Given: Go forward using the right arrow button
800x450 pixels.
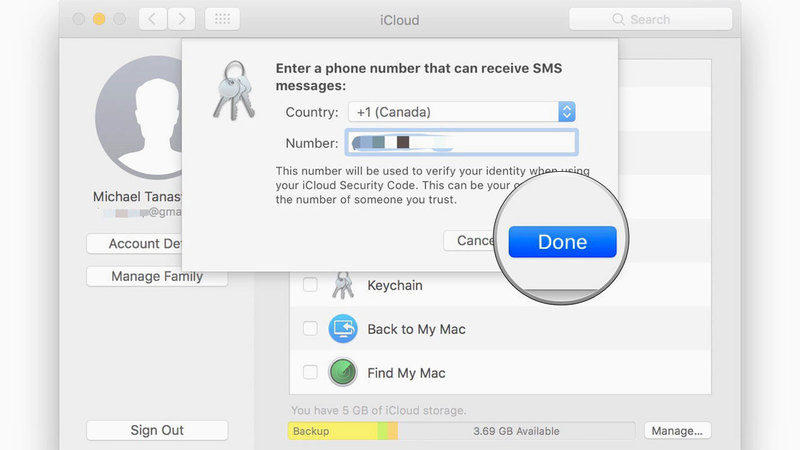Looking at the screenshot, I should click(181, 19).
